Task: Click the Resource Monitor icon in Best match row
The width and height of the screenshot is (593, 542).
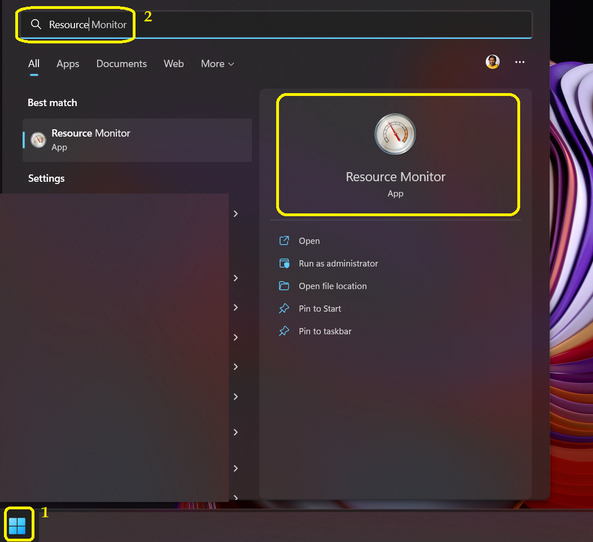Action: 38,140
